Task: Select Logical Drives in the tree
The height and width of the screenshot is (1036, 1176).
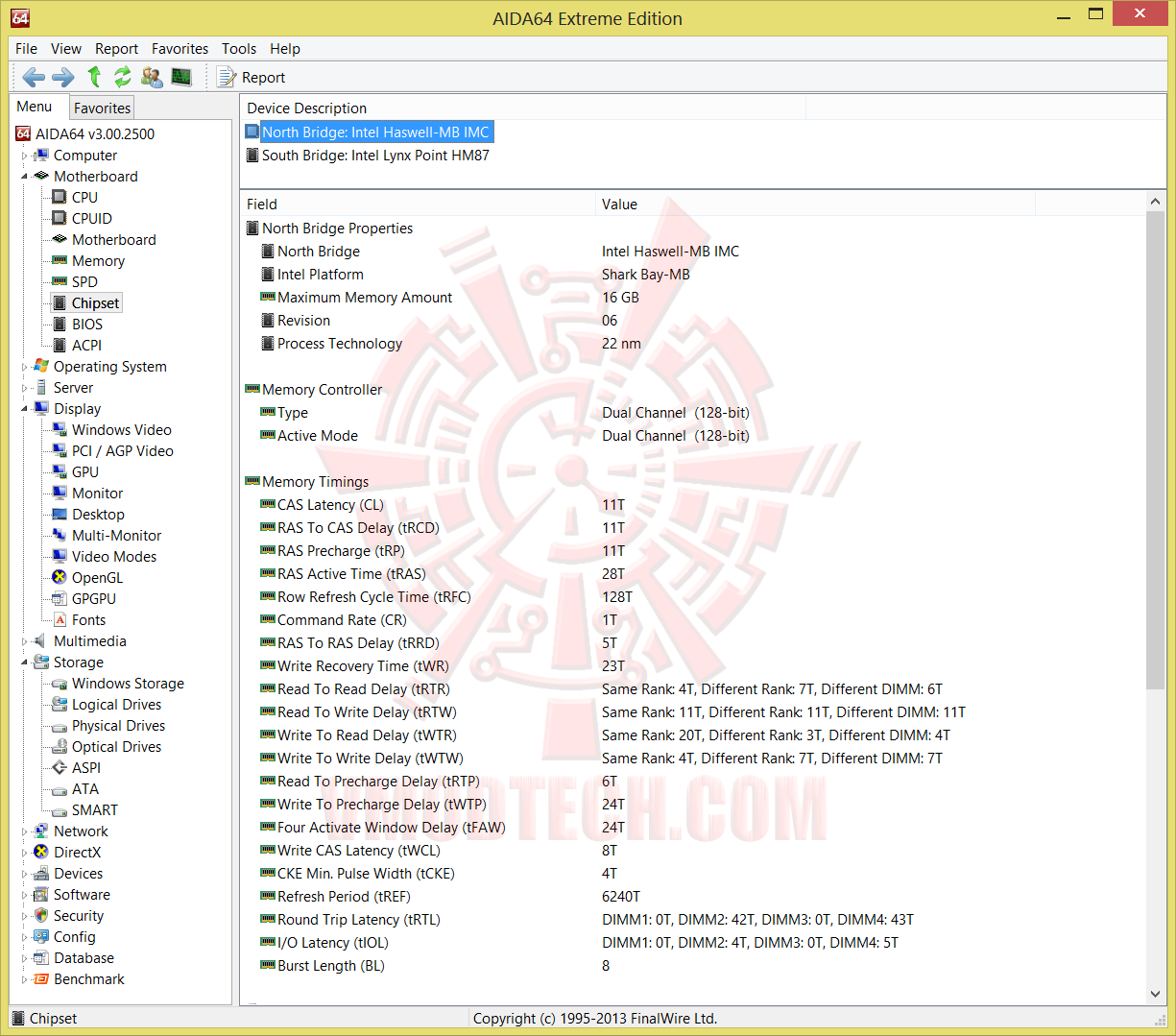Action: [116, 705]
